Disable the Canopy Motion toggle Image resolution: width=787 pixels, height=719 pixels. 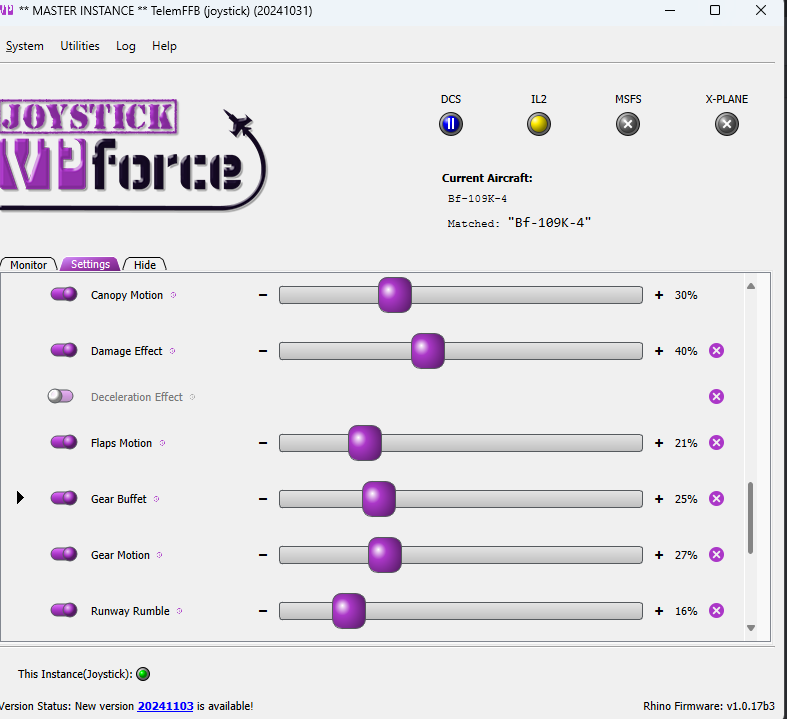pyautogui.click(x=64, y=294)
